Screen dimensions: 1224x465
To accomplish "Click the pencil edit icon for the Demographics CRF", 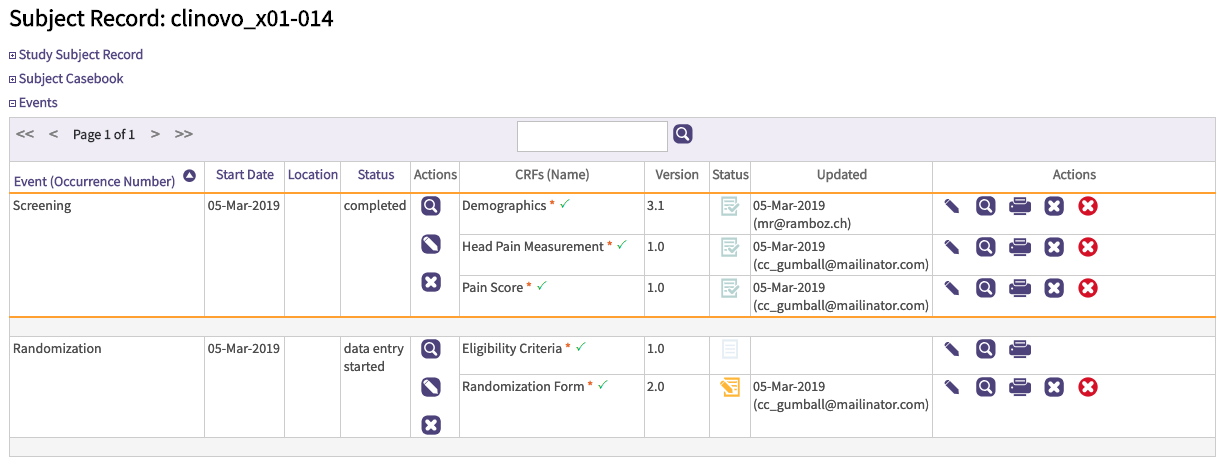I will click(x=952, y=206).
